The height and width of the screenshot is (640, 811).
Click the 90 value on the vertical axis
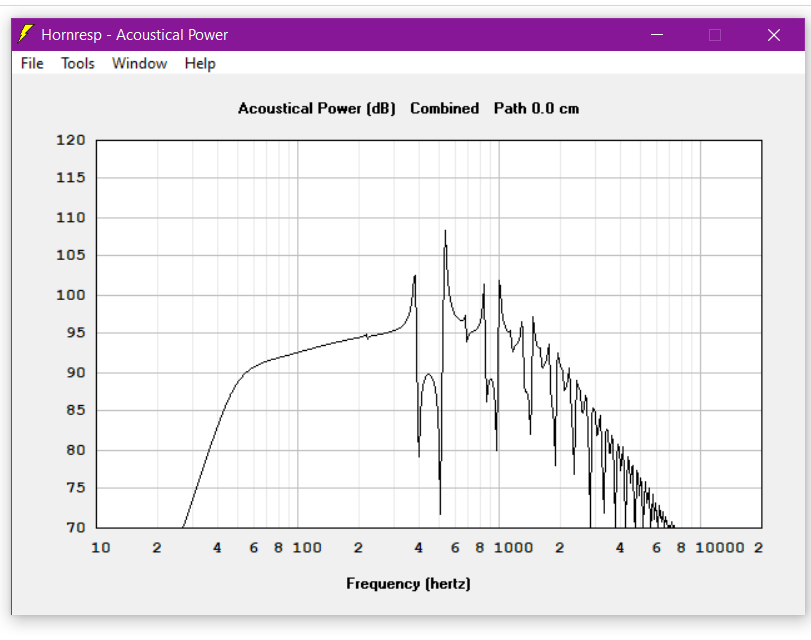click(76, 373)
